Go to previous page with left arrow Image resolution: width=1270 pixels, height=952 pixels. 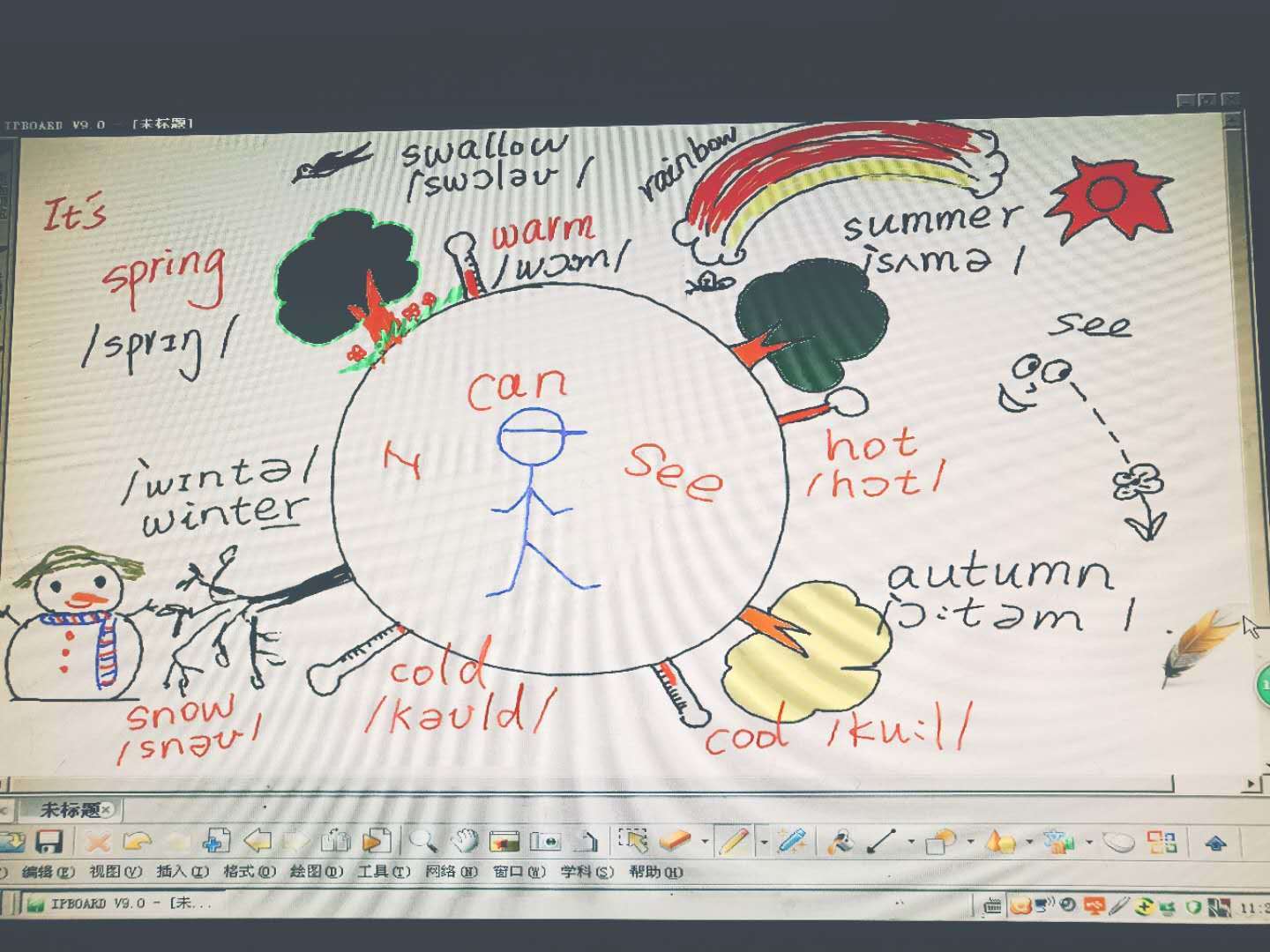tap(257, 841)
